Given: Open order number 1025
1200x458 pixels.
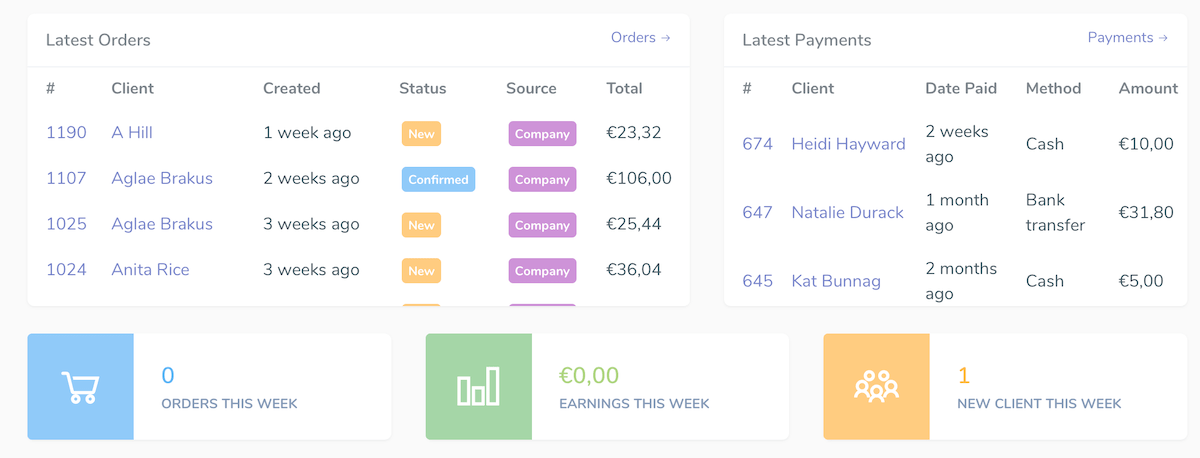Looking at the screenshot, I should (x=66, y=224).
